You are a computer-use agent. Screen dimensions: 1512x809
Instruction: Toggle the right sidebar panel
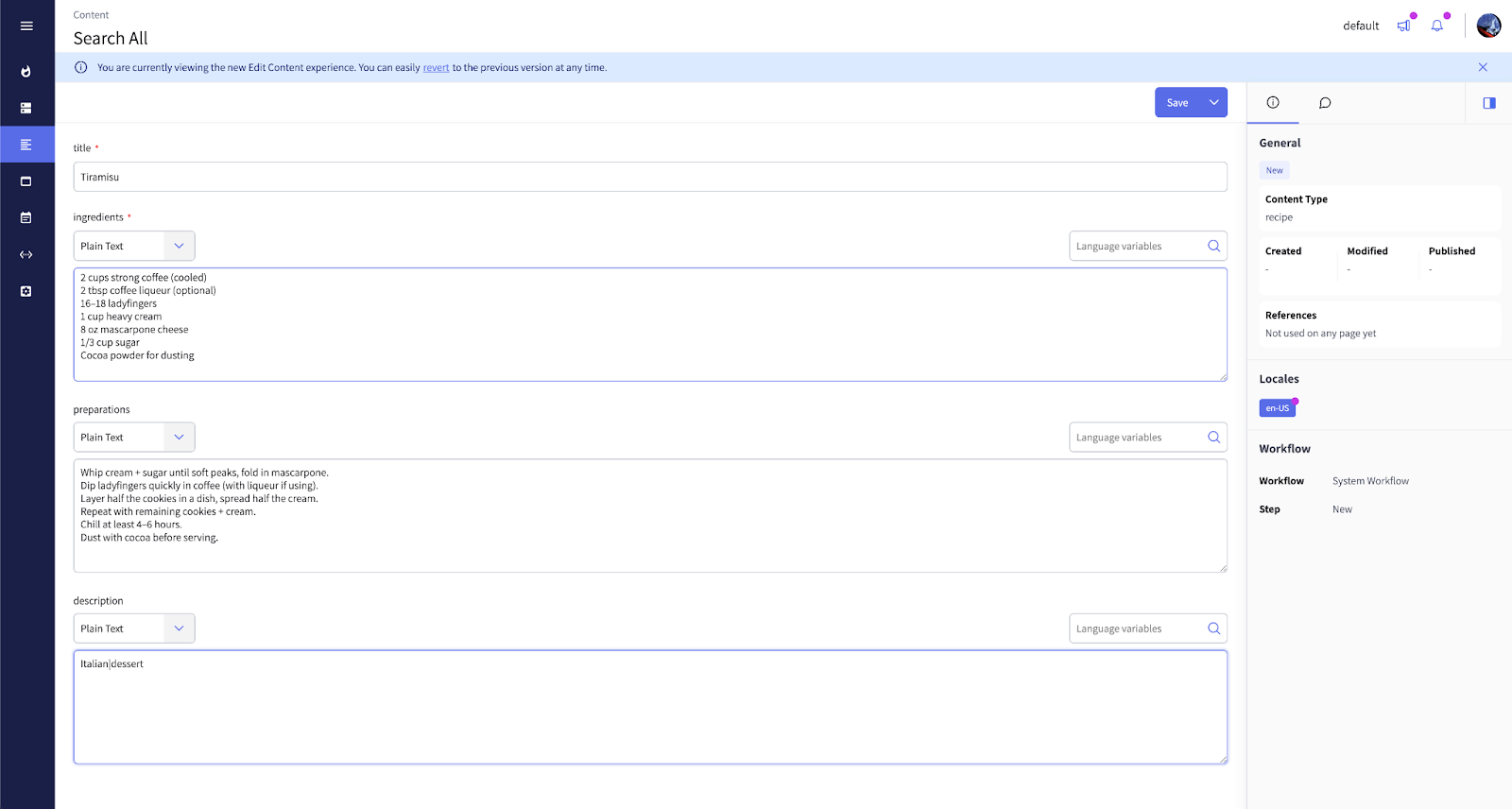pyautogui.click(x=1488, y=103)
